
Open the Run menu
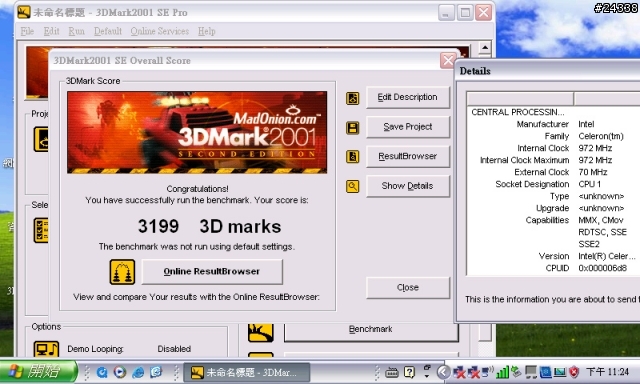76,31
